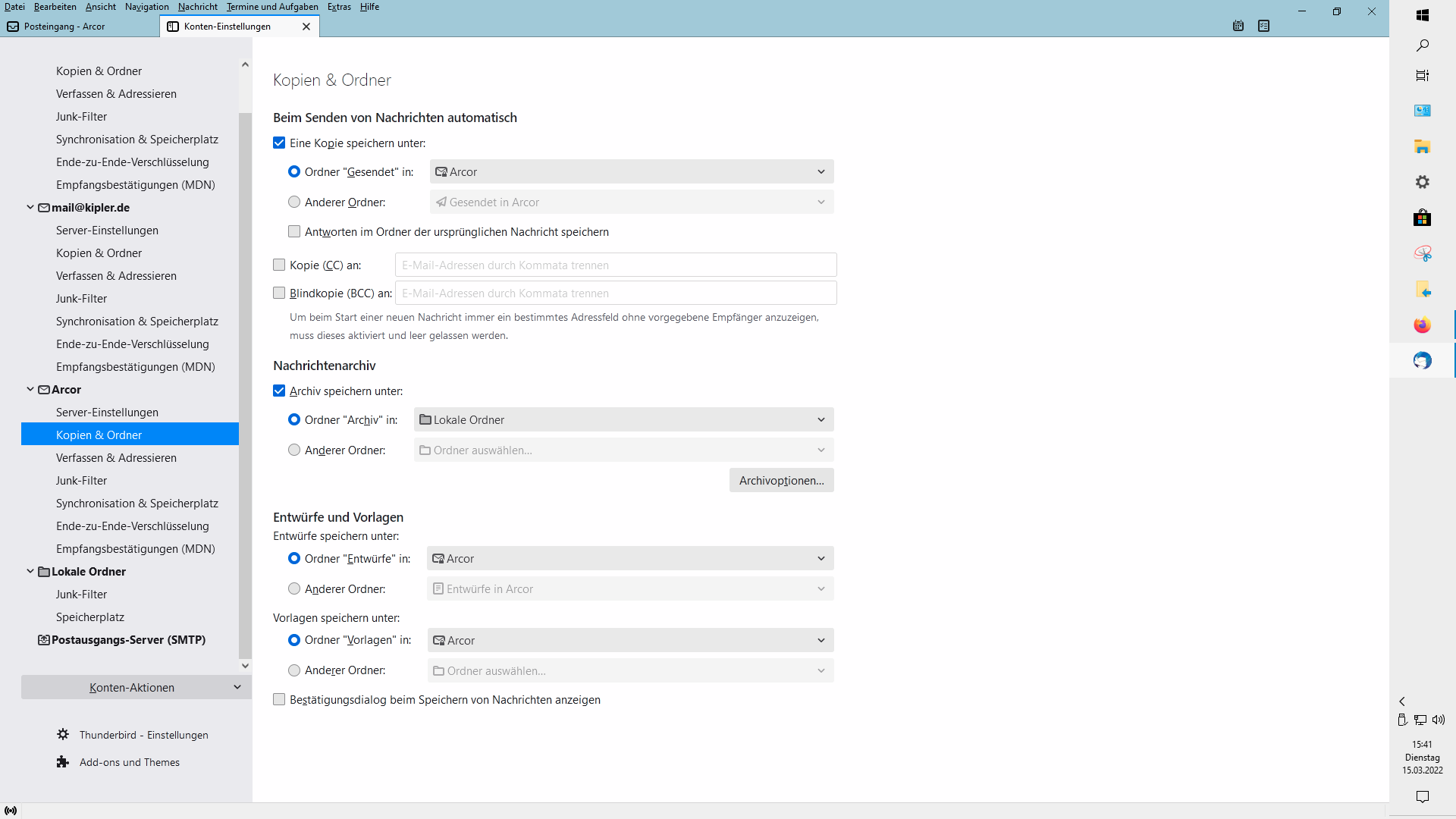Click the Thunderbird icon in taskbar
Viewport: 1456px width, 819px height.
point(1422,360)
